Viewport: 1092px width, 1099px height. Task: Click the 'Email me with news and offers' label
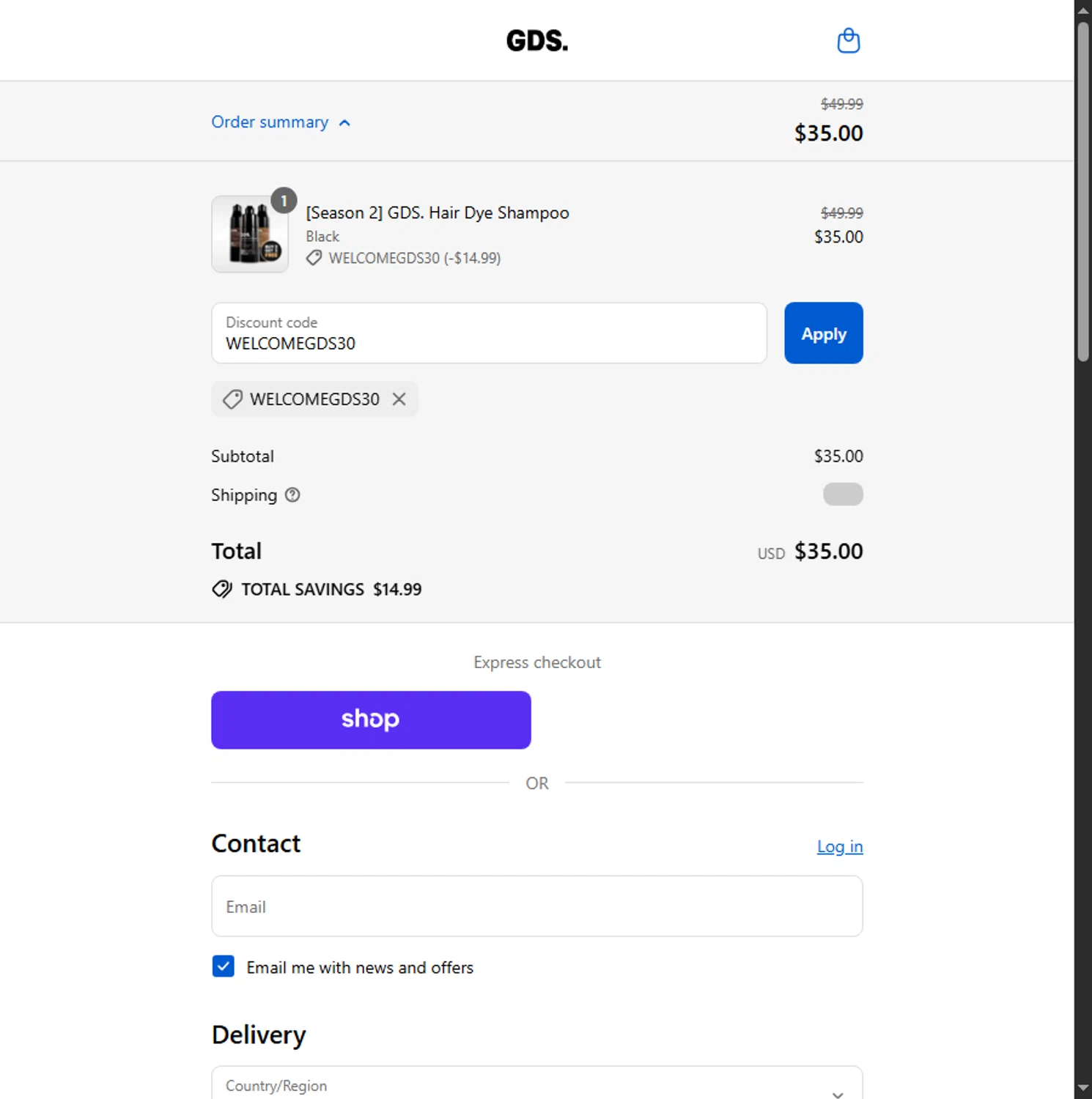tap(360, 968)
